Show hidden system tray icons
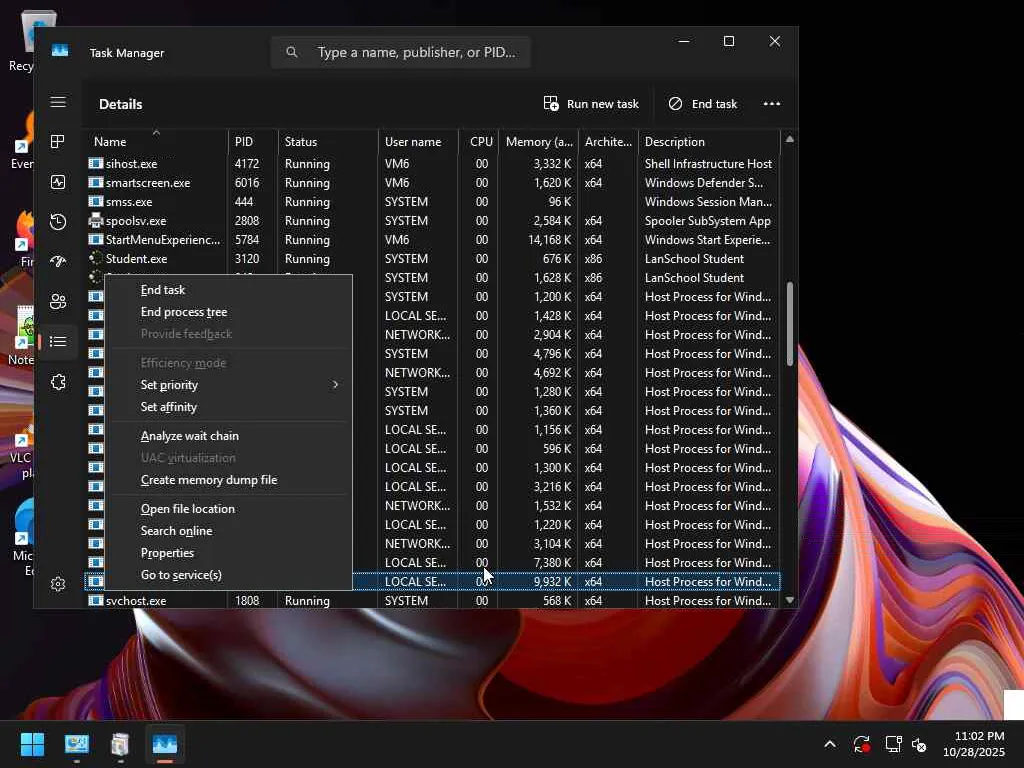 click(829, 745)
